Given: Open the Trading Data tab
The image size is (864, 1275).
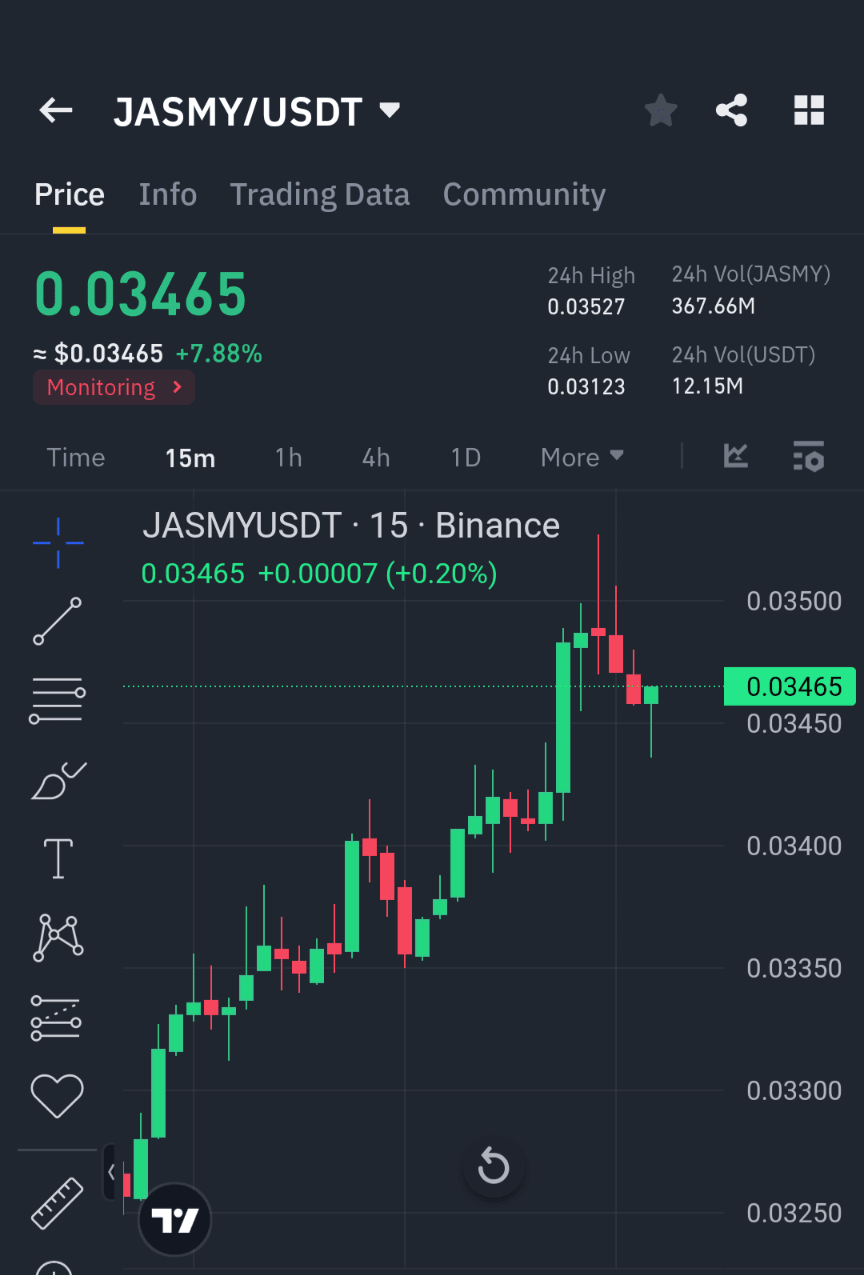Looking at the screenshot, I should coord(320,194).
